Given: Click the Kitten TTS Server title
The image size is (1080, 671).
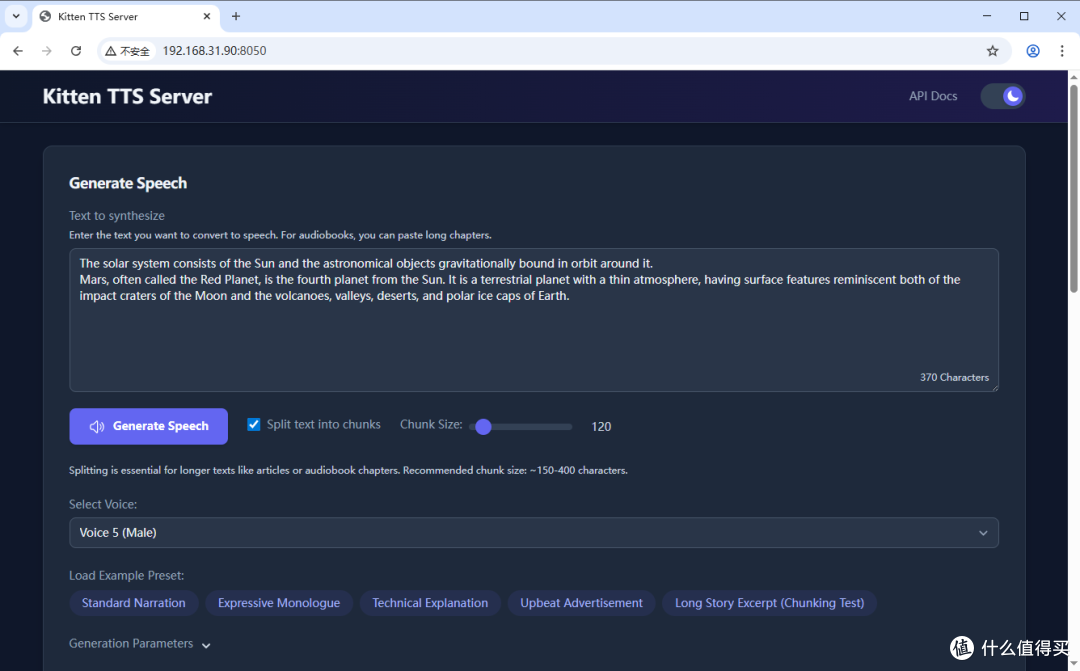Looking at the screenshot, I should [127, 96].
